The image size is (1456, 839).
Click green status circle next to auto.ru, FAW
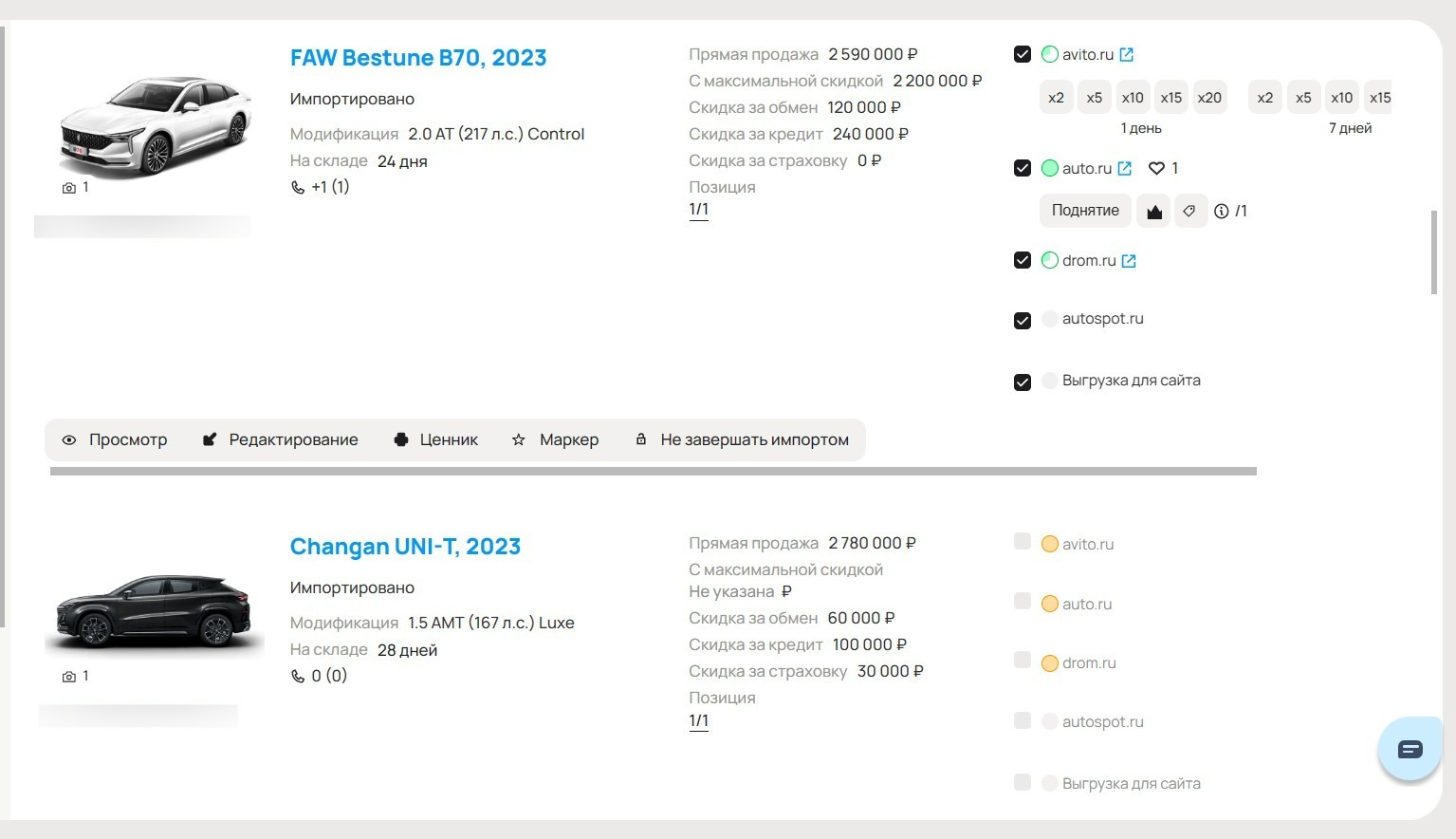pyautogui.click(x=1049, y=168)
